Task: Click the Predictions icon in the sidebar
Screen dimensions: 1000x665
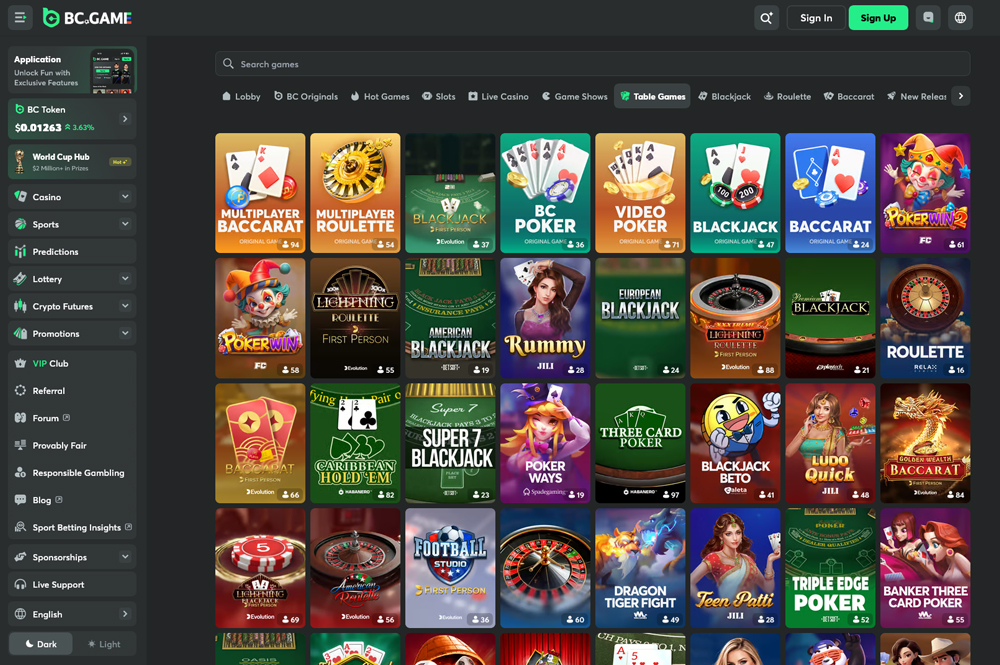Action: 20,251
